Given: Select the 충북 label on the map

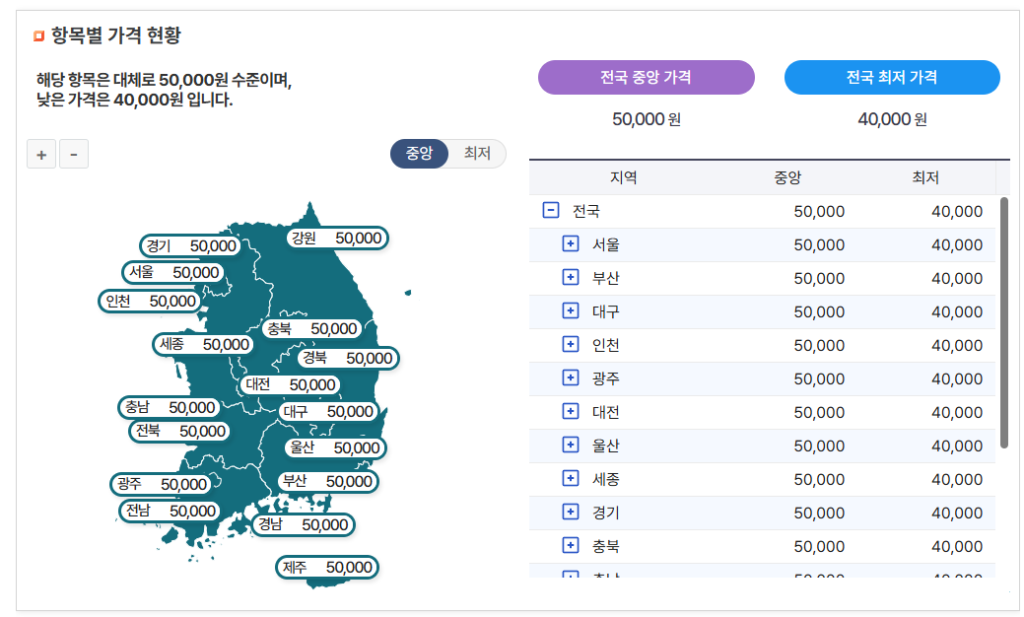Looking at the screenshot, I should click(312, 328).
